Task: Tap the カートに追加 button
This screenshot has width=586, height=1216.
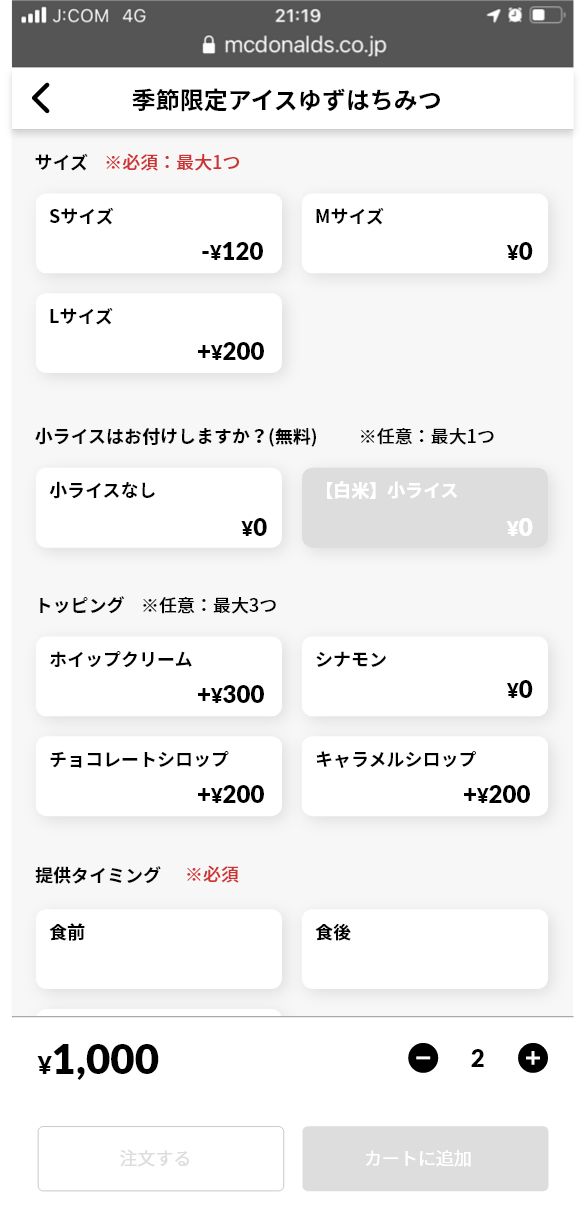Action: [x=424, y=1158]
